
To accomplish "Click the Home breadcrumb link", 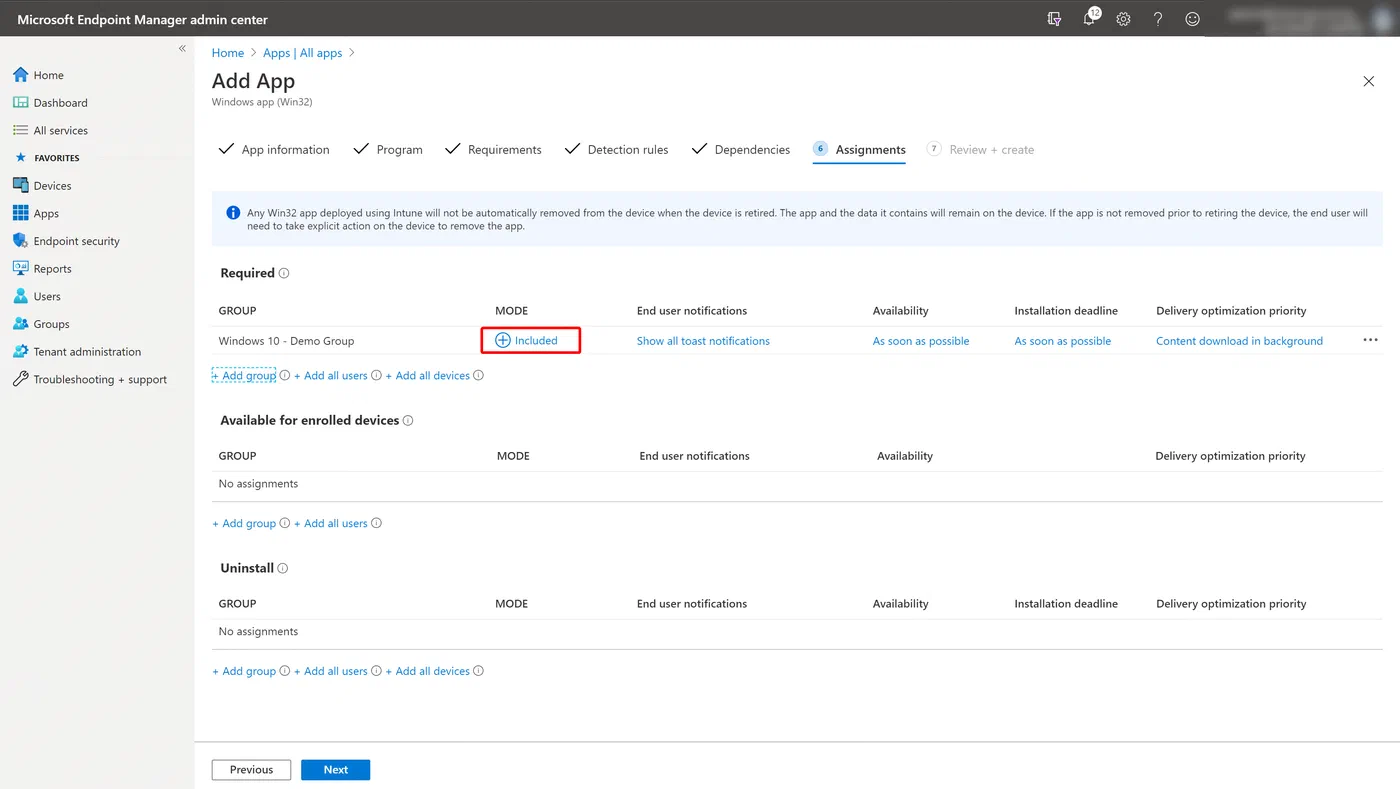I will click(x=228, y=53).
